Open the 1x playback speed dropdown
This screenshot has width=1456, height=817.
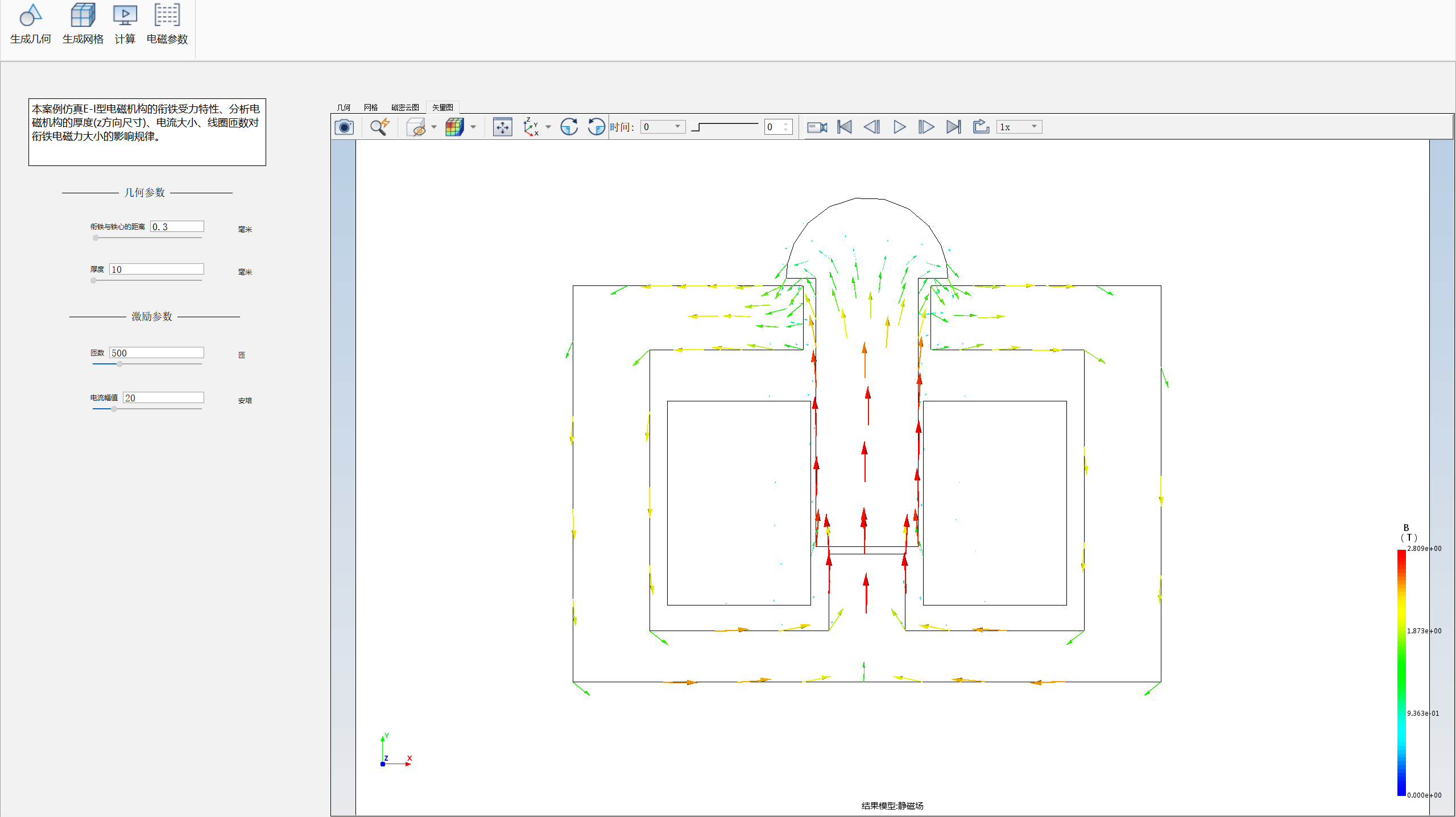tap(1019, 127)
